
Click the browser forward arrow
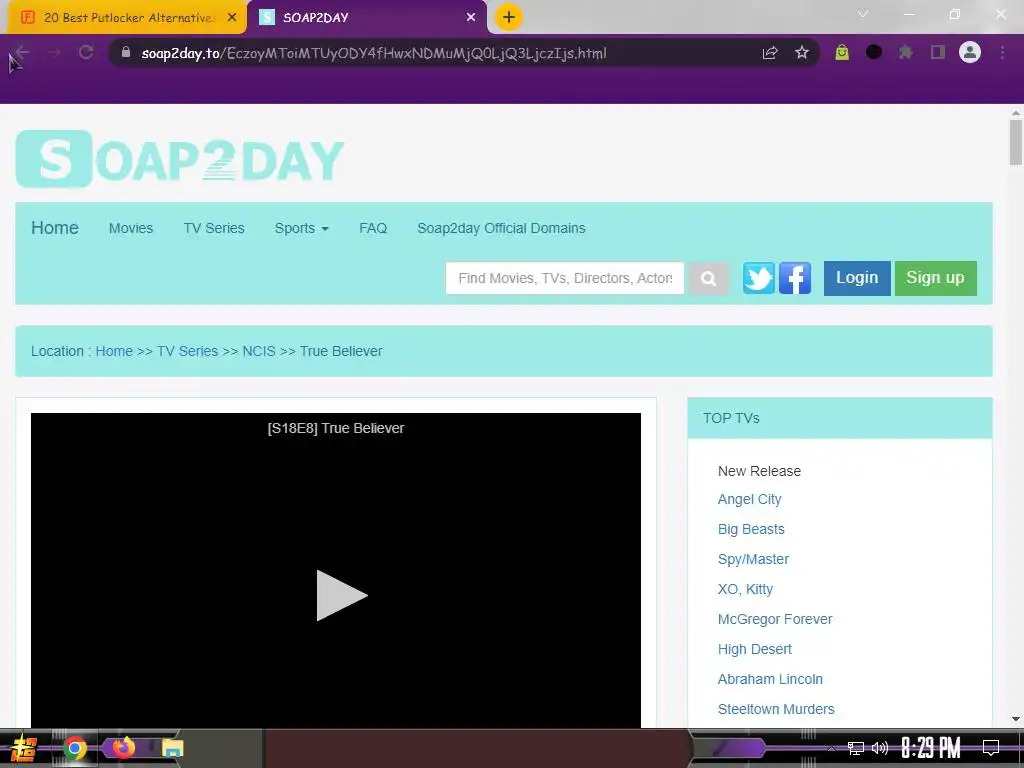tap(54, 52)
